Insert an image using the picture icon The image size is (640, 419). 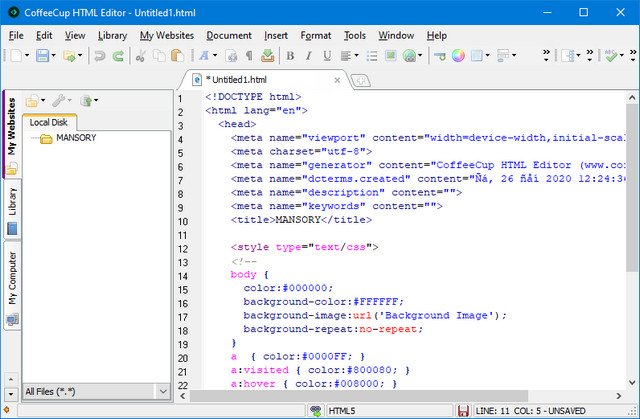[x=390, y=56]
